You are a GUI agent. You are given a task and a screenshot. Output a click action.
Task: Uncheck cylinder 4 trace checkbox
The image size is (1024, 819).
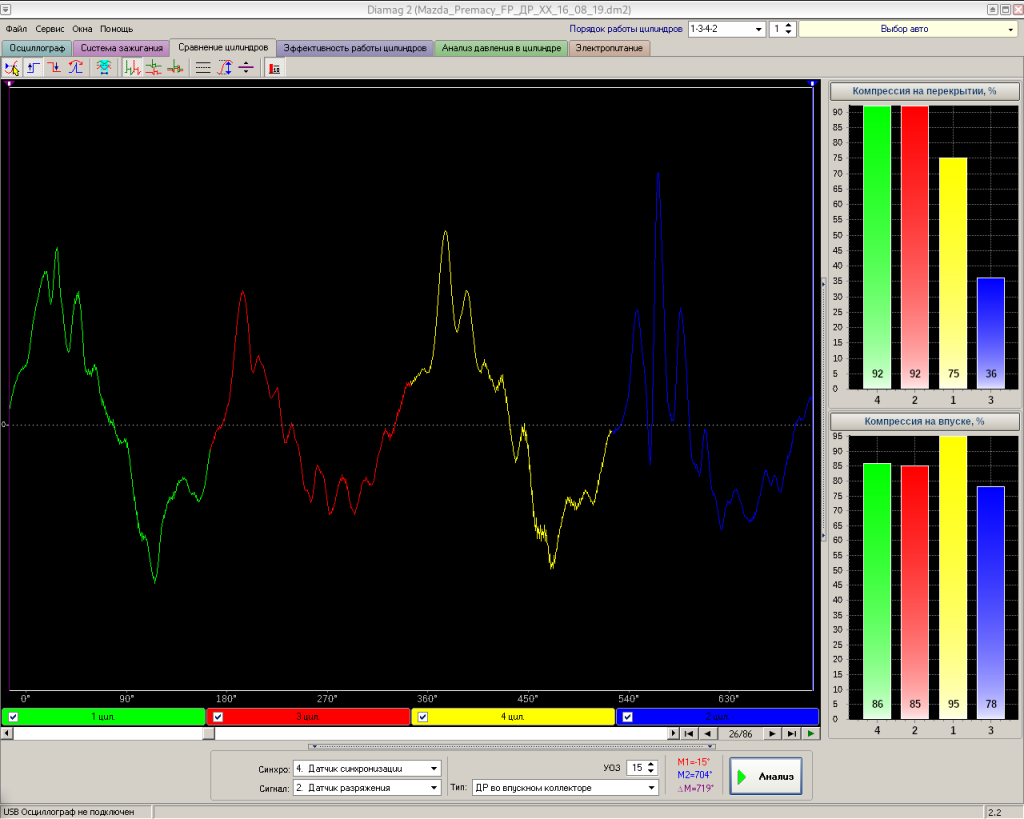423,716
